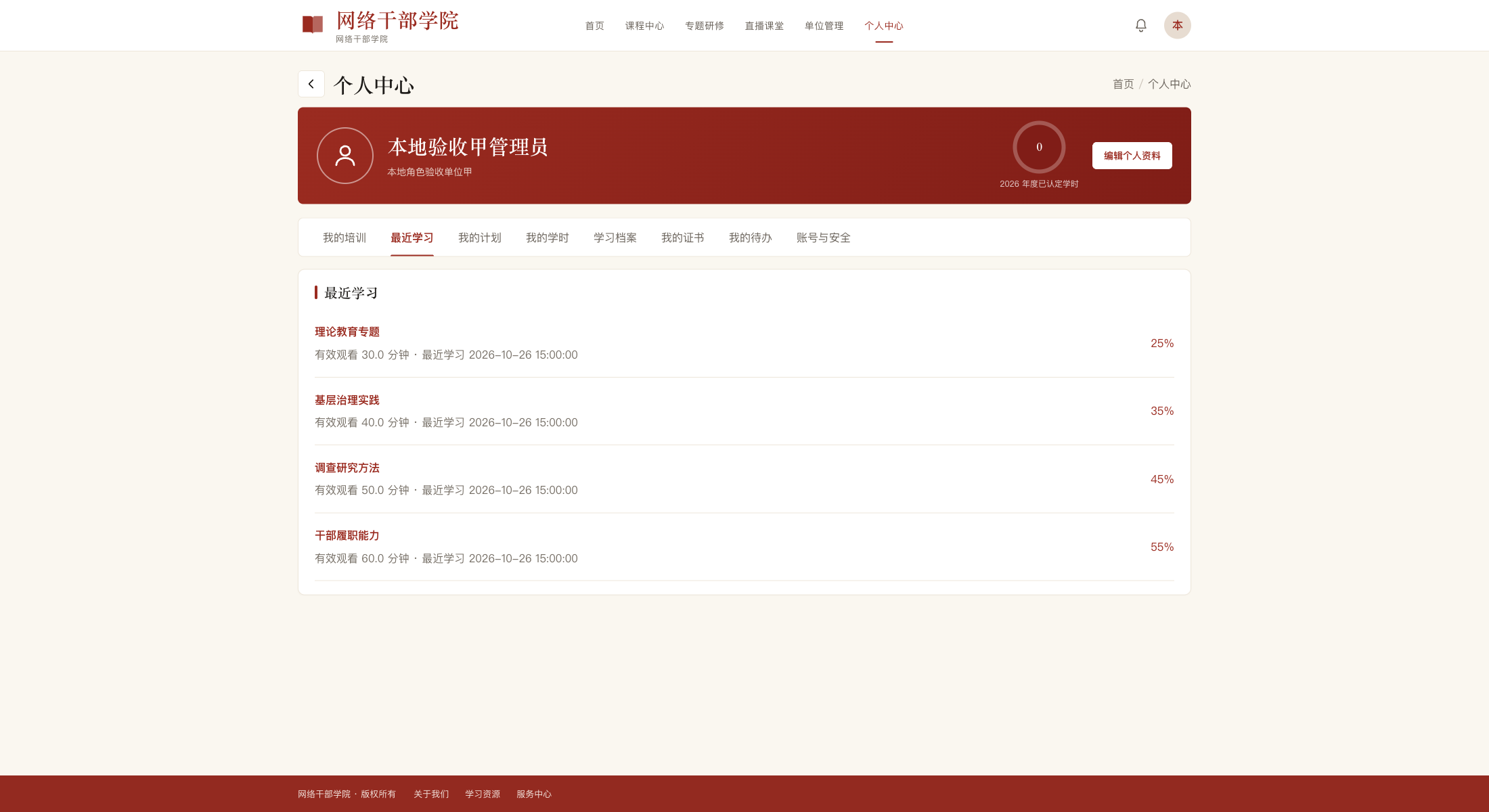
Task: Open the 学习档案 tab
Action: point(615,238)
